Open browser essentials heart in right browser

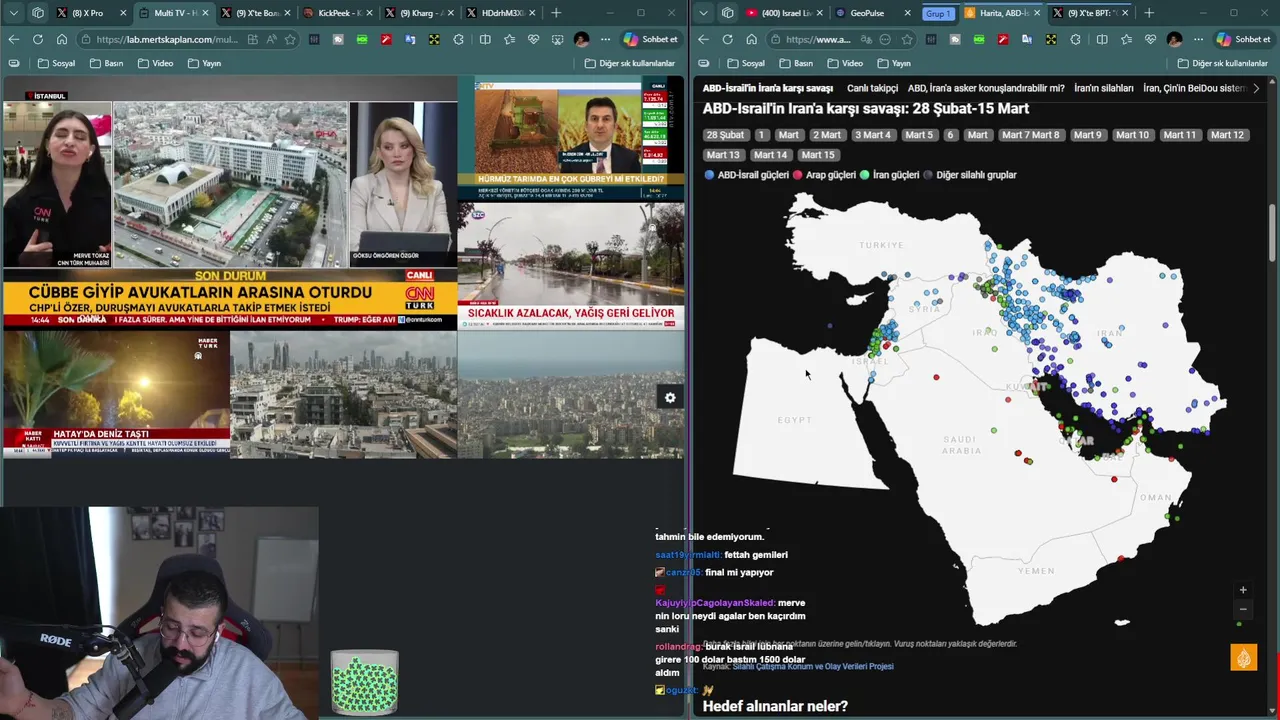pos(1150,39)
